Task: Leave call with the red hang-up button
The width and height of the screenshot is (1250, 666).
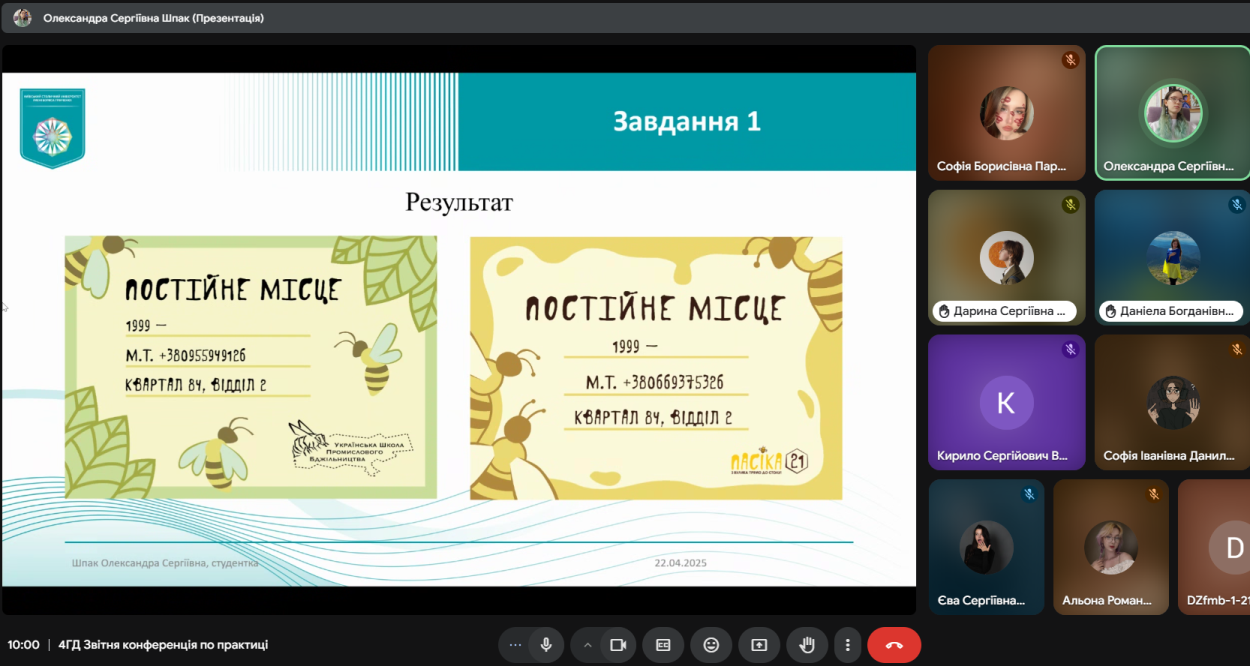Action: coord(894,645)
